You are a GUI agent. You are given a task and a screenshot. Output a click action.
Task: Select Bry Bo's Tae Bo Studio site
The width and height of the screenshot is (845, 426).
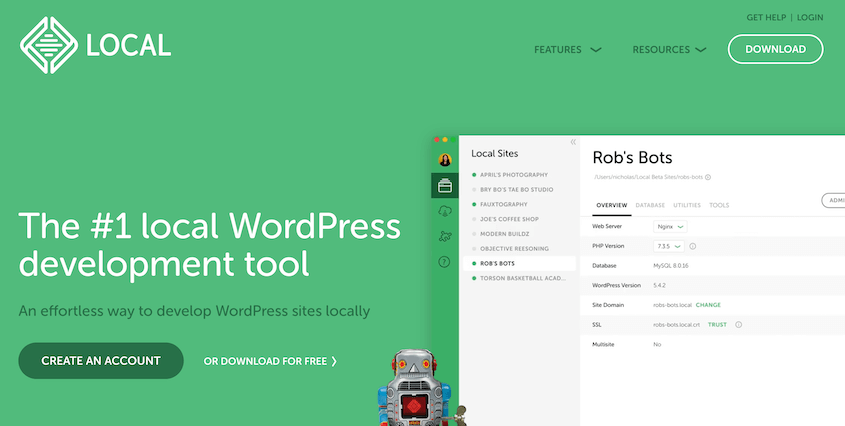pos(519,190)
